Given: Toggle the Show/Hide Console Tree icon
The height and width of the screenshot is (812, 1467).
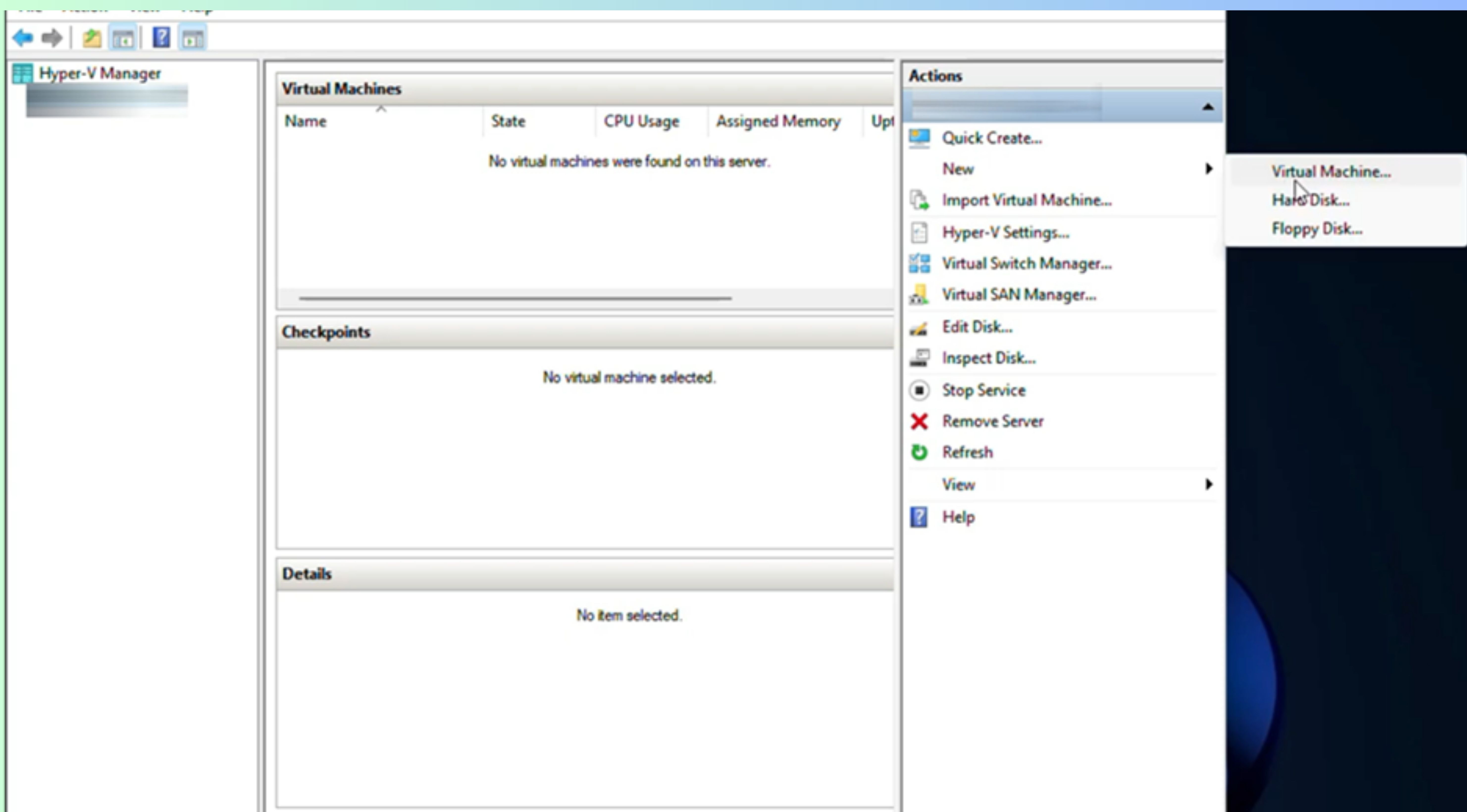Looking at the screenshot, I should (123, 39).
